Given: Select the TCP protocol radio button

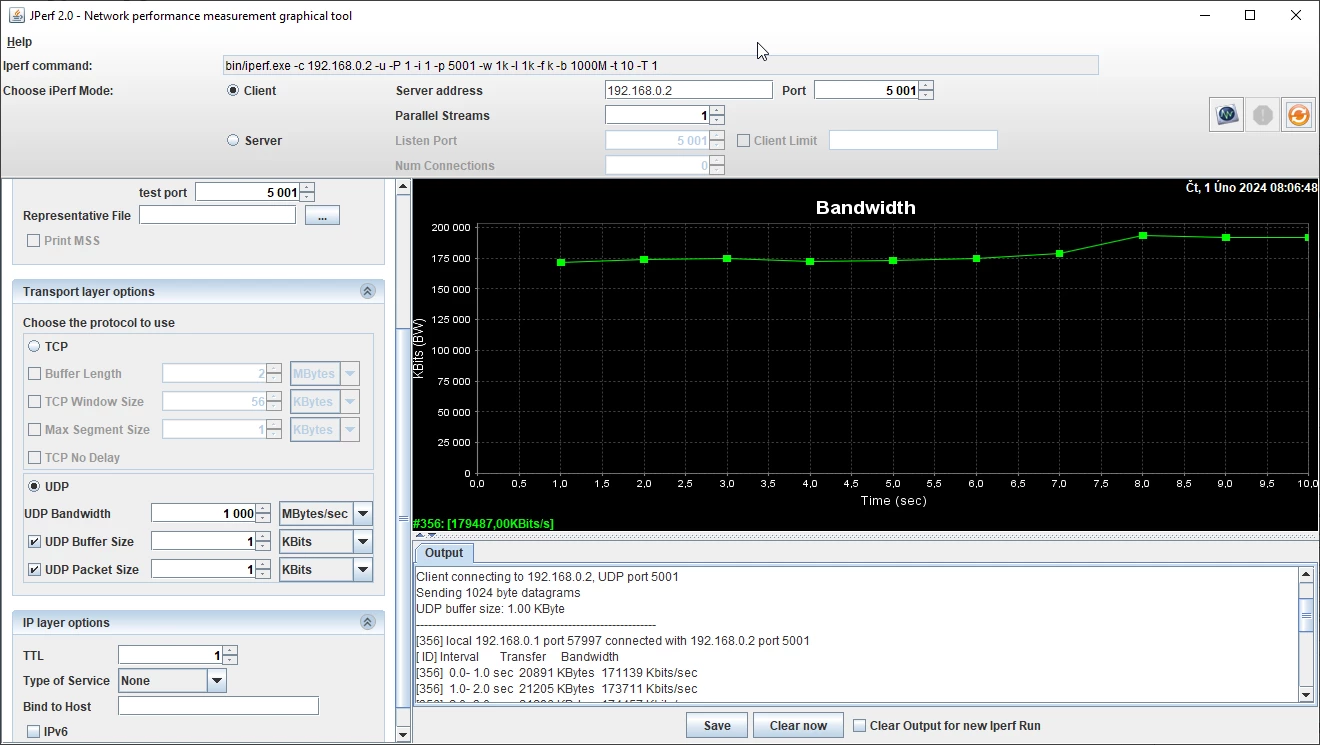Looking at the screenshot, I should (x=34, y=346).
